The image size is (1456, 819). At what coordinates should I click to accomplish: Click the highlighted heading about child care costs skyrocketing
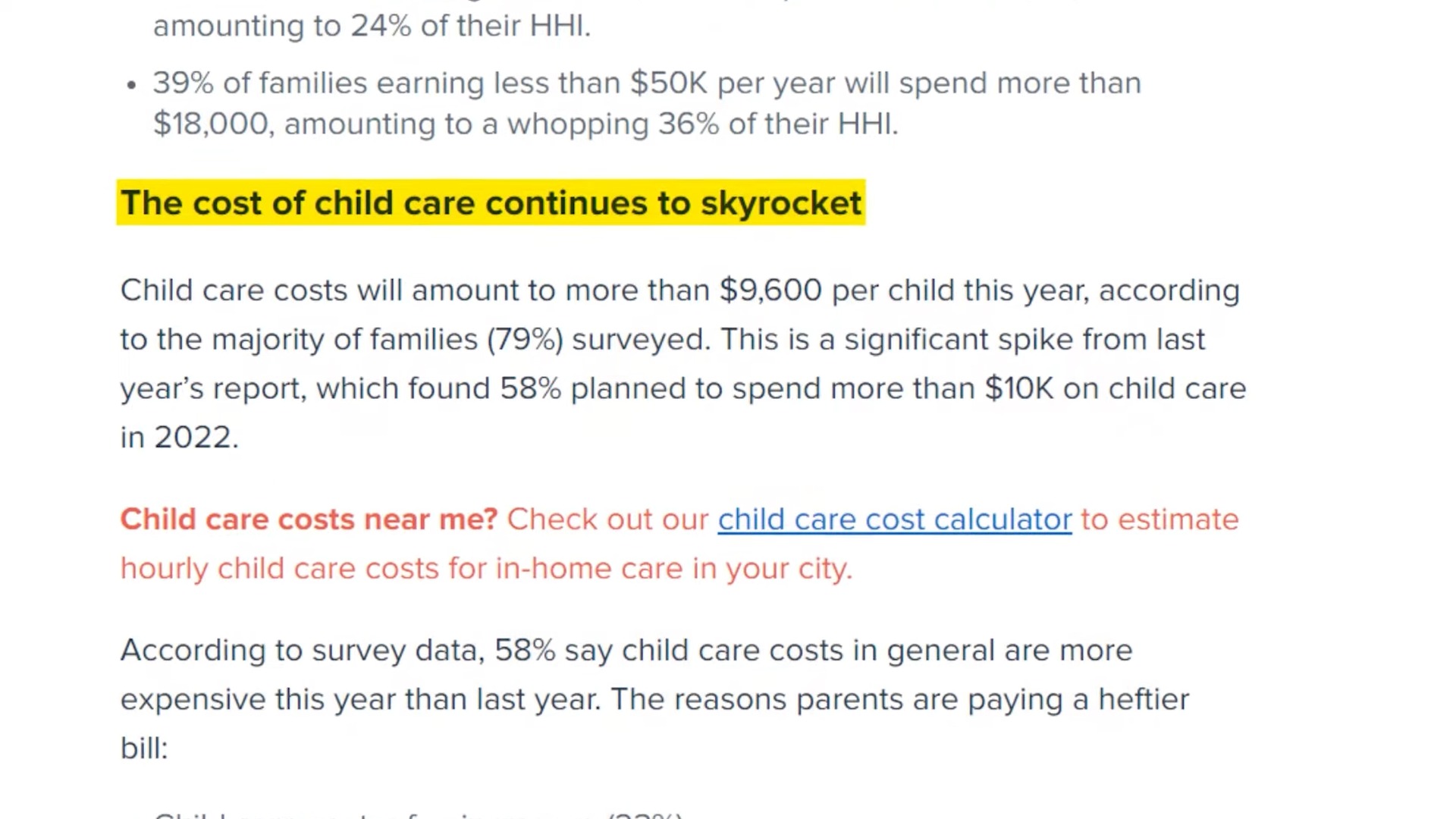click(x=491, y=202)
